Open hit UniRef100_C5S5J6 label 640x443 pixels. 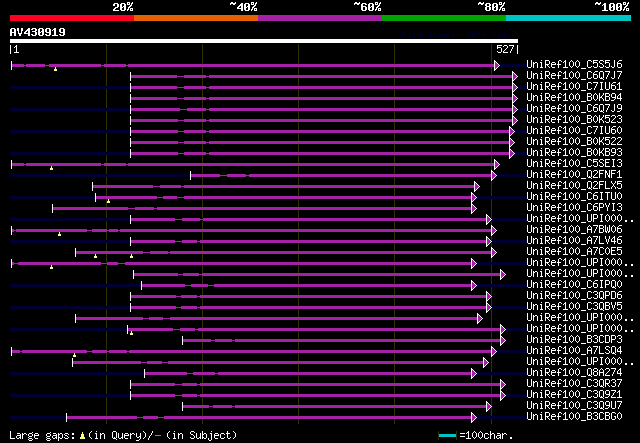click(574, 64)
